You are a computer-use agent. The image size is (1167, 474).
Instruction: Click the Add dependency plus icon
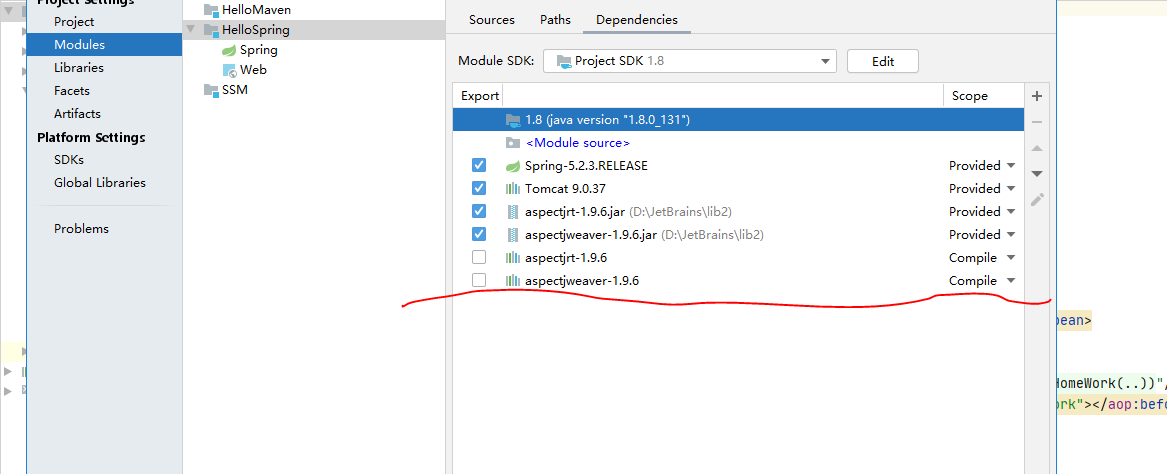click(x=1037, y=96)
